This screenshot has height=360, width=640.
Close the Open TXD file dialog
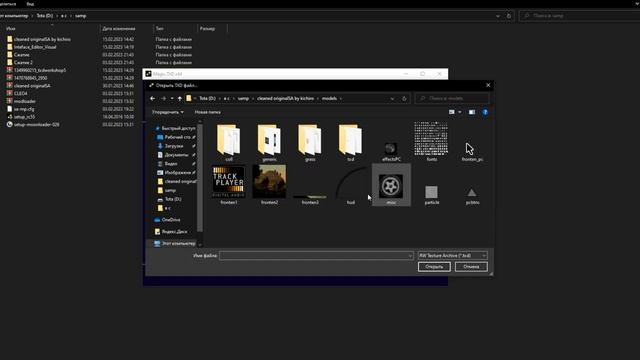coord(488,85)
